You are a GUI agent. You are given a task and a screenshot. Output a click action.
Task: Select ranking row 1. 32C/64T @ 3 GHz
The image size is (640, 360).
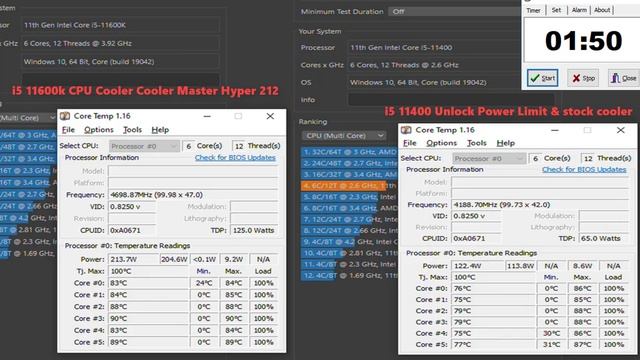[349, 152]
